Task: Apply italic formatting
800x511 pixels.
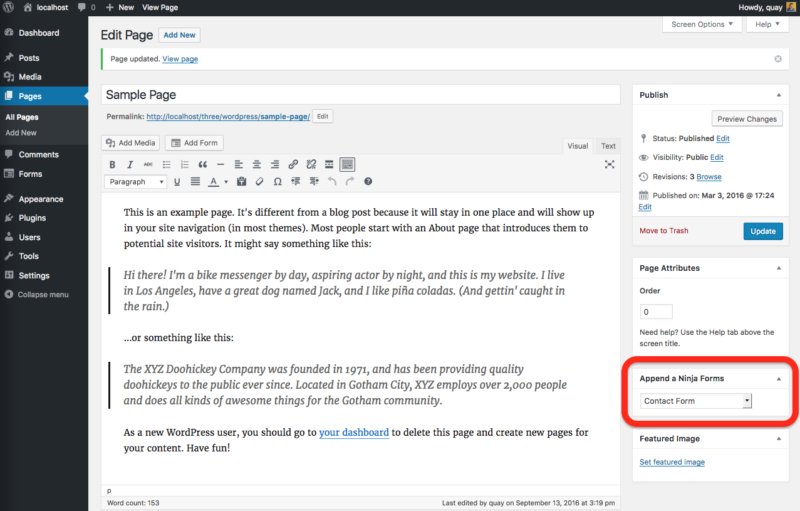Action: pos(130,164)
